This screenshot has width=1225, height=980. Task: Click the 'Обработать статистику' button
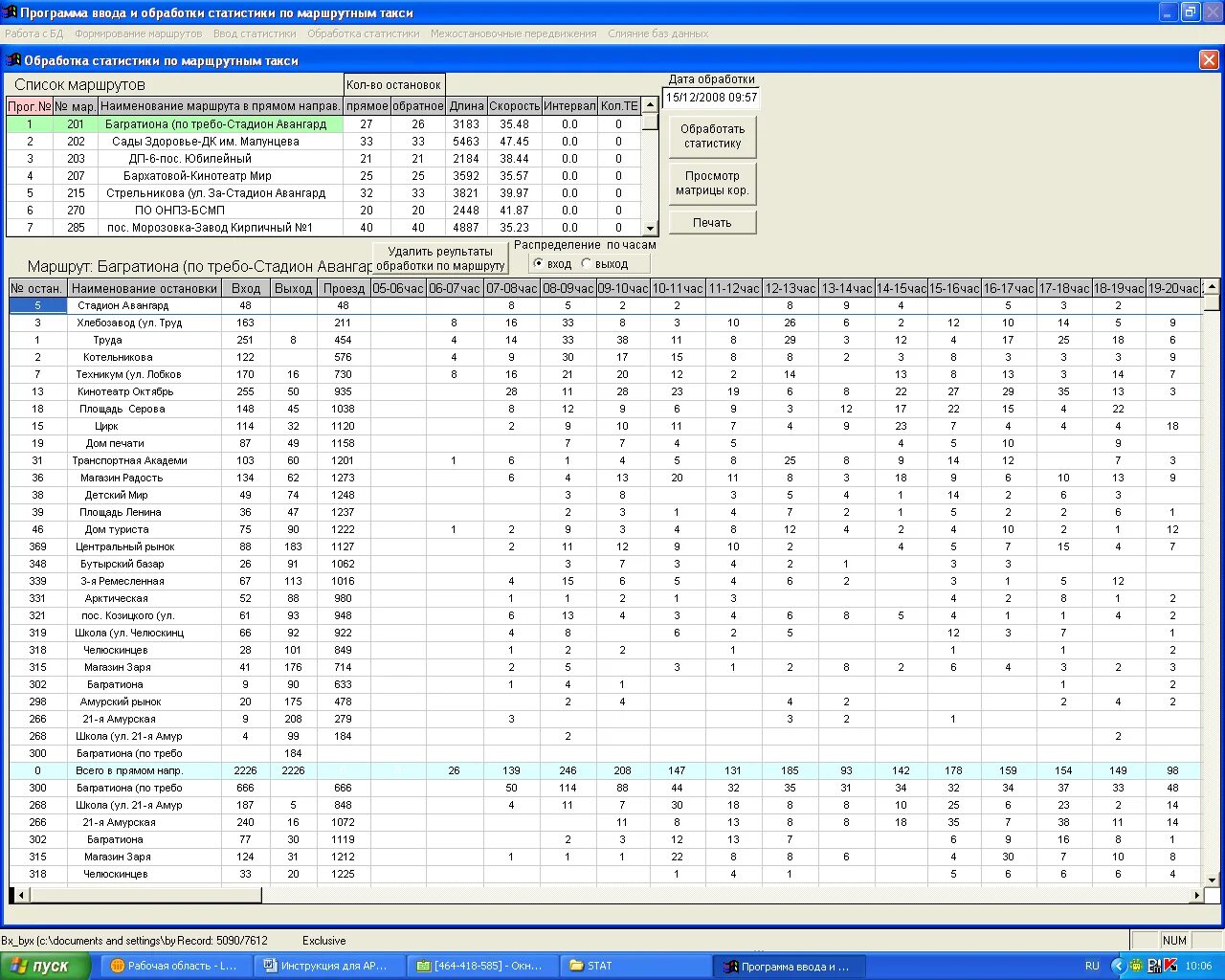point(712,136)
